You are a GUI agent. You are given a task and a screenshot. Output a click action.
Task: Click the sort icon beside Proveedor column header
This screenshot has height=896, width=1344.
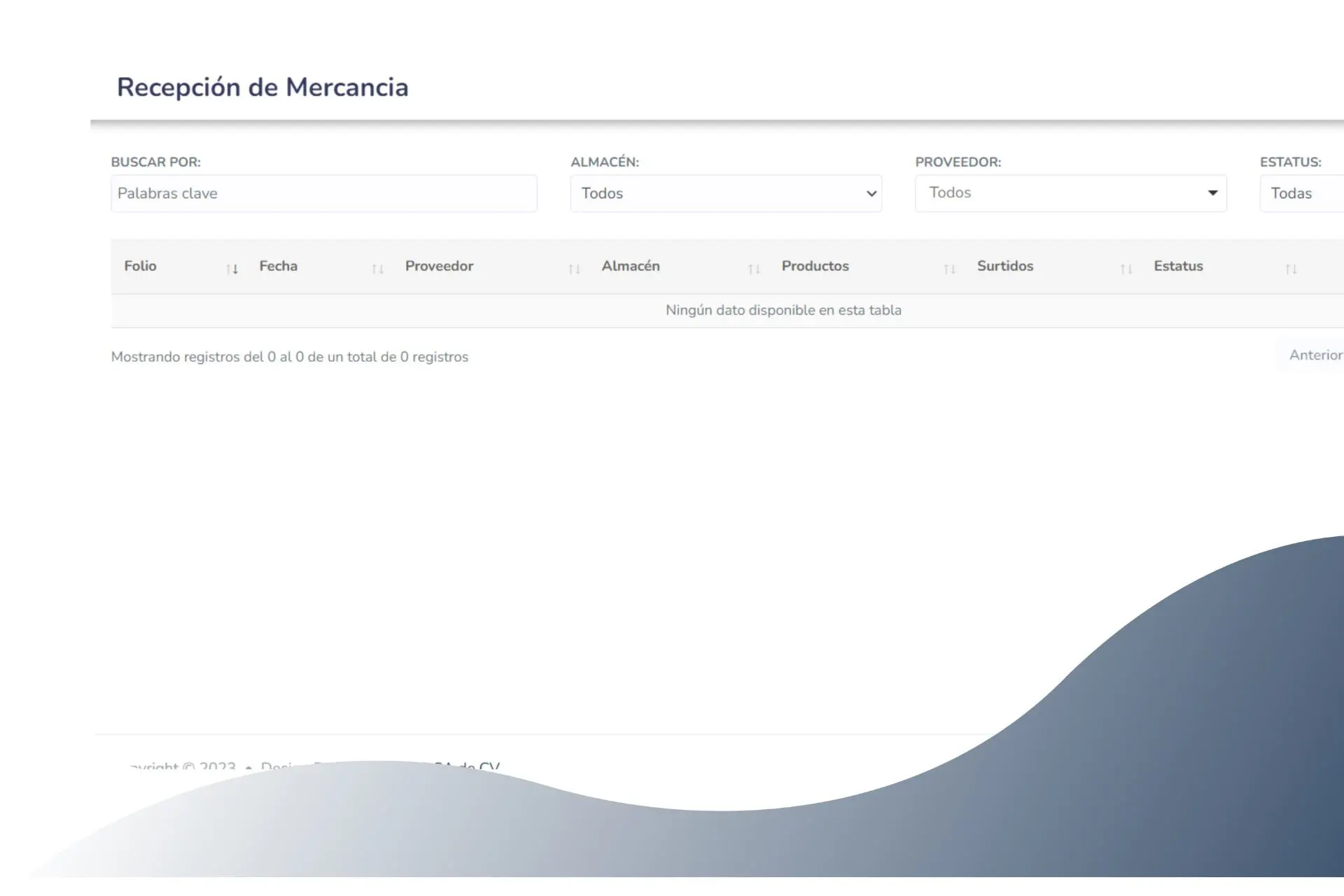(x=575, y=268)
